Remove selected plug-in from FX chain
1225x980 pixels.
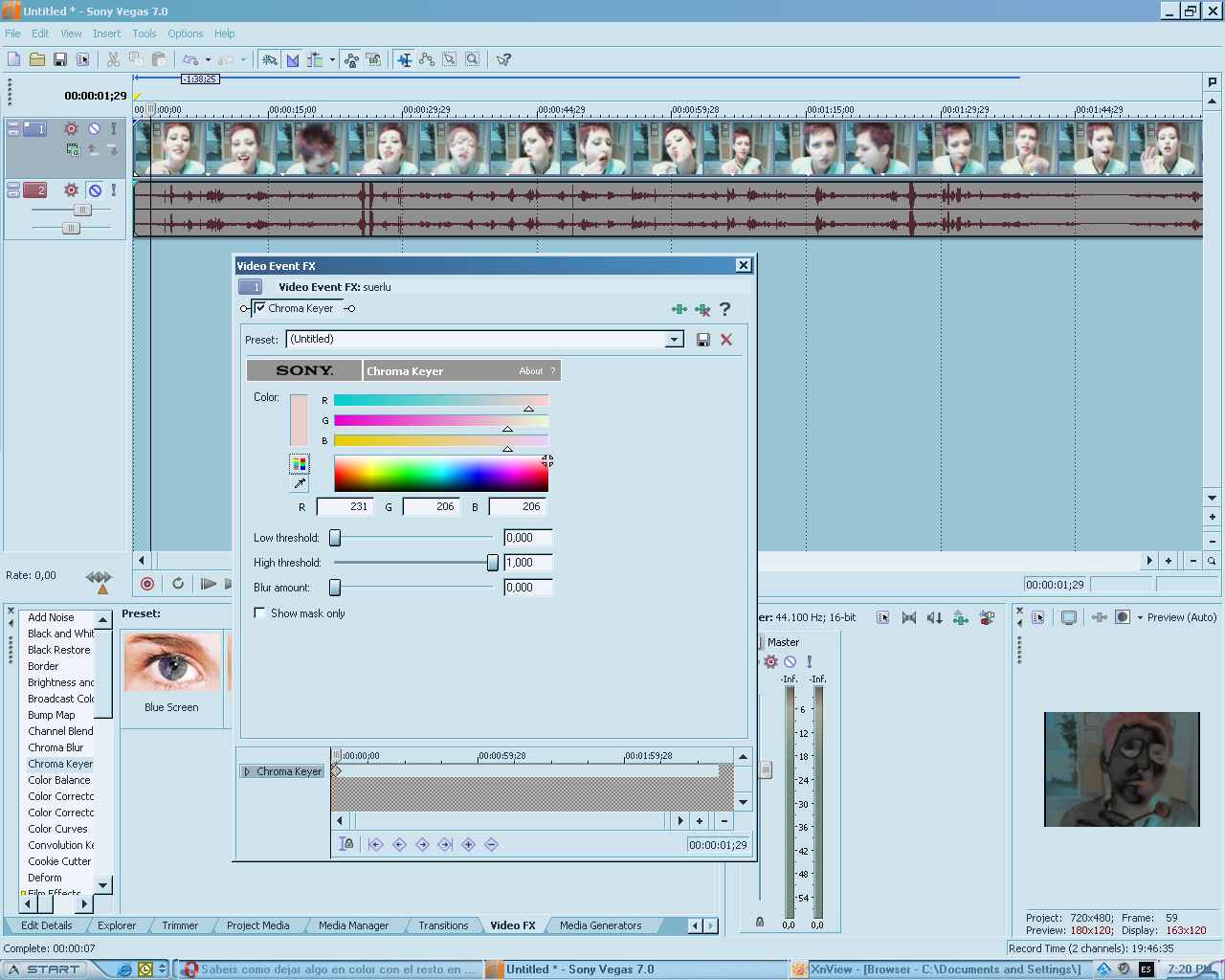pyautogui.click(x=702, y=309)
